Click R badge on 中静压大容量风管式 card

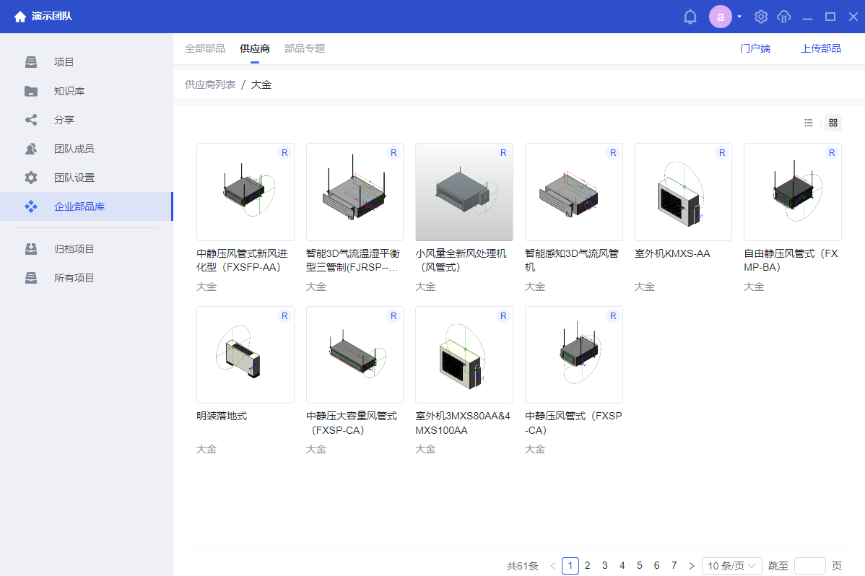click(x=393, y=316)
